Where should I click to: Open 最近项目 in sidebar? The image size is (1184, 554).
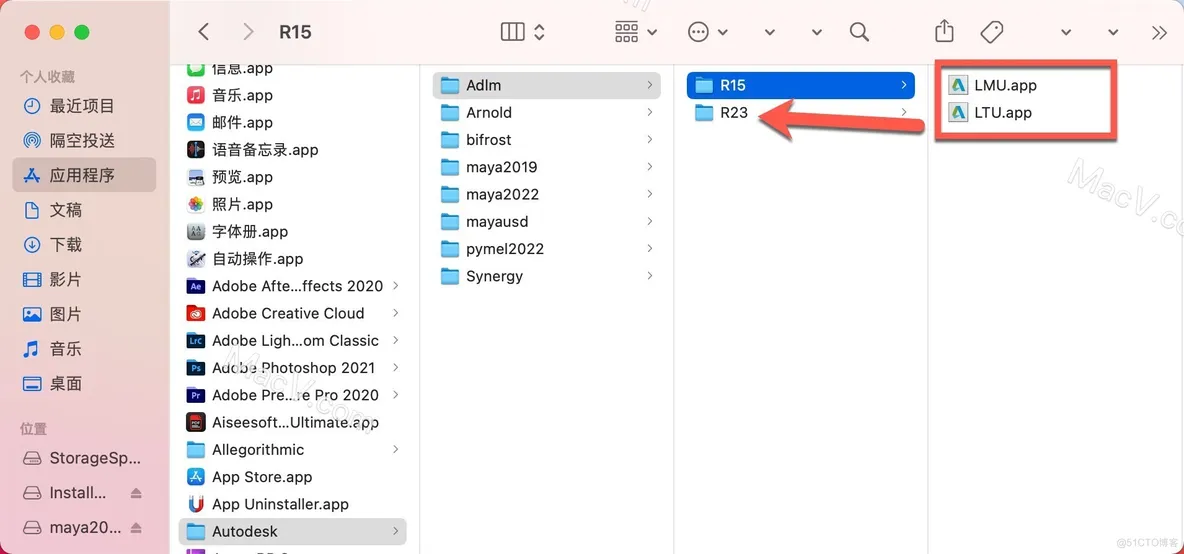pos(84,106)
